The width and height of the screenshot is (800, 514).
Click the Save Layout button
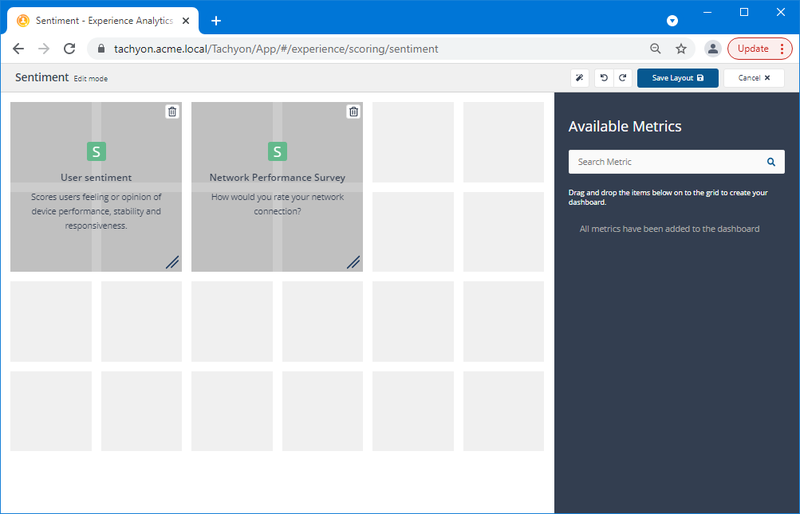(x=678, y=78)
